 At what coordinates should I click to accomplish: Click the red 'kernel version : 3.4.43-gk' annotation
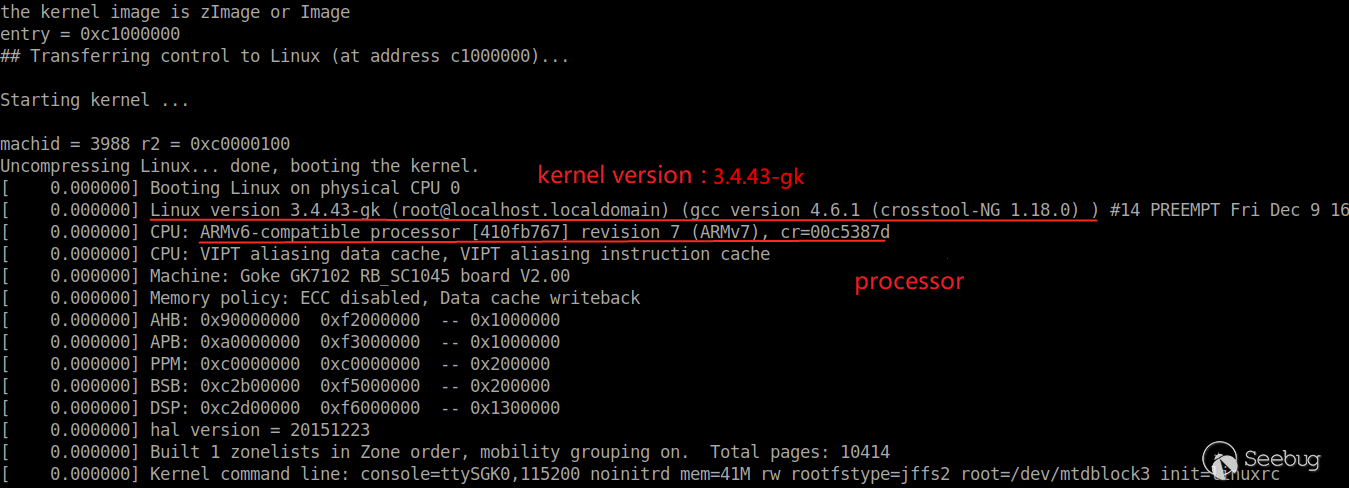[671, 176]
